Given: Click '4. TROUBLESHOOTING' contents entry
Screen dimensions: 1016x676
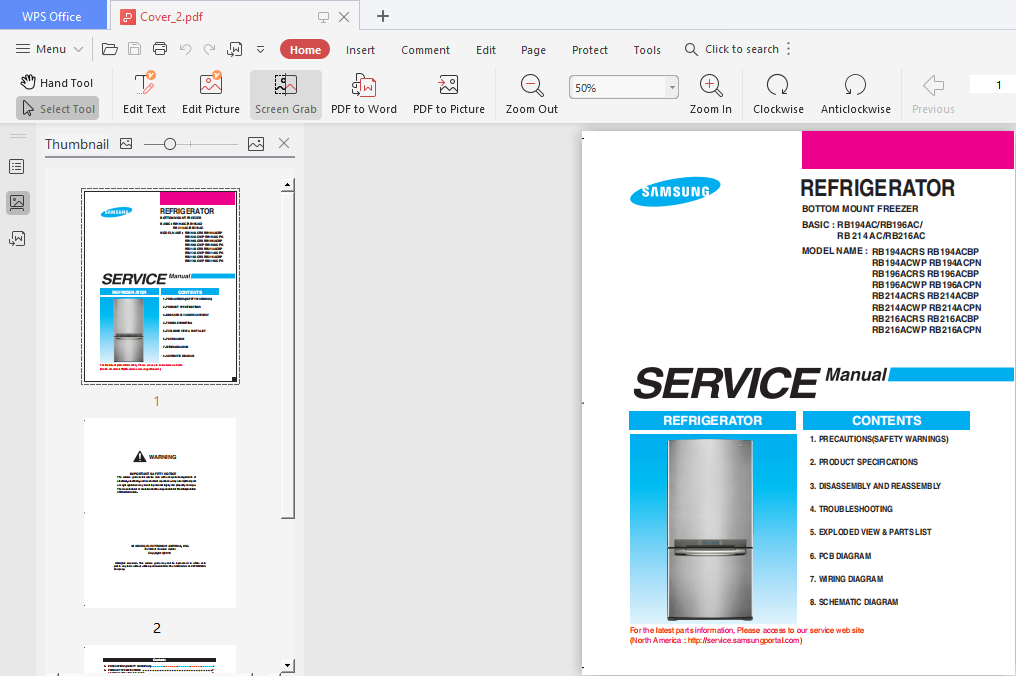Looking at the screenshot, I should pos(851,509).
